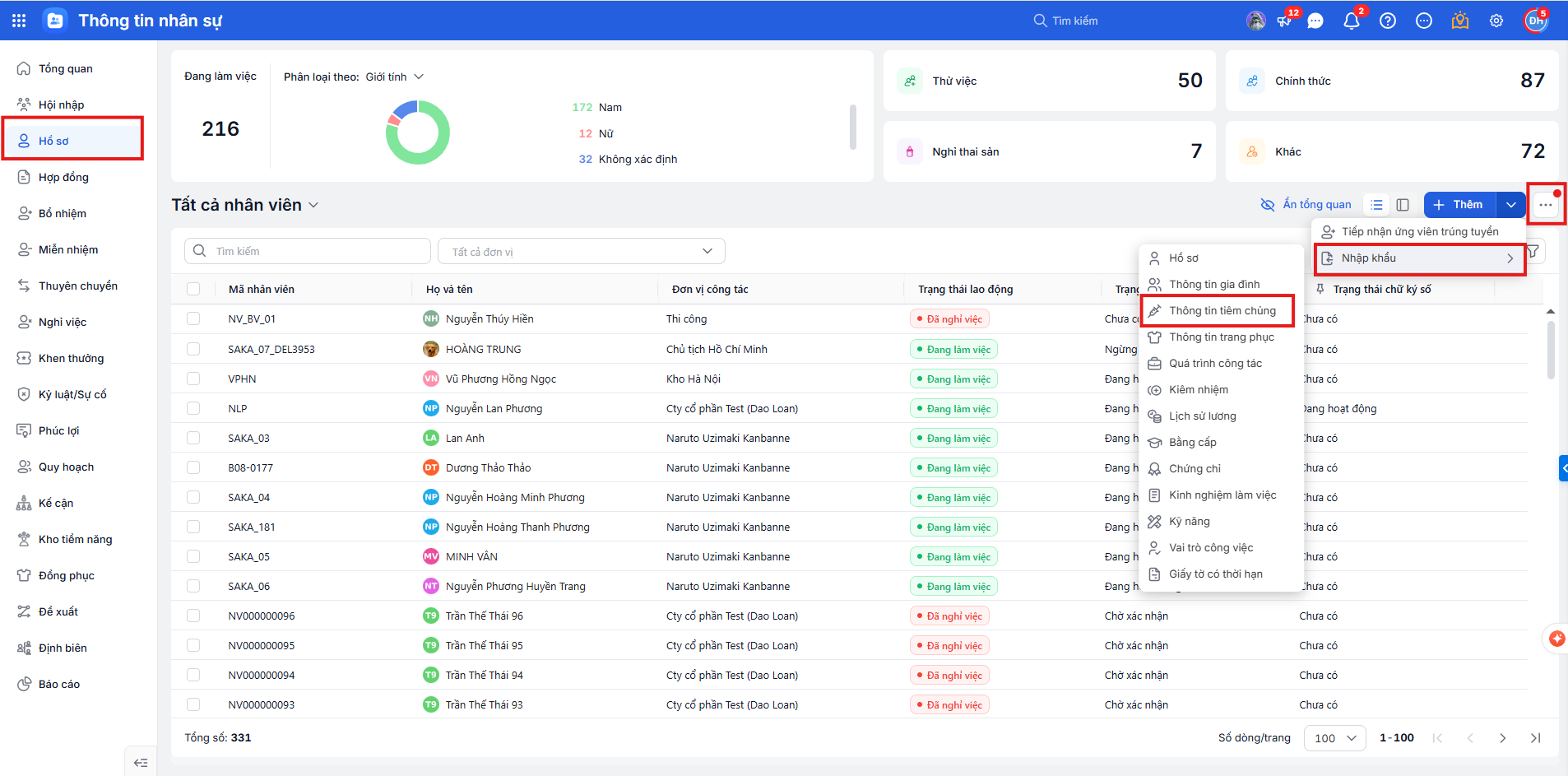This screenshot has height=776, width=1568.
Task: Open the Tất cả đơn vị unit dropdown
Action: (581, 251)
